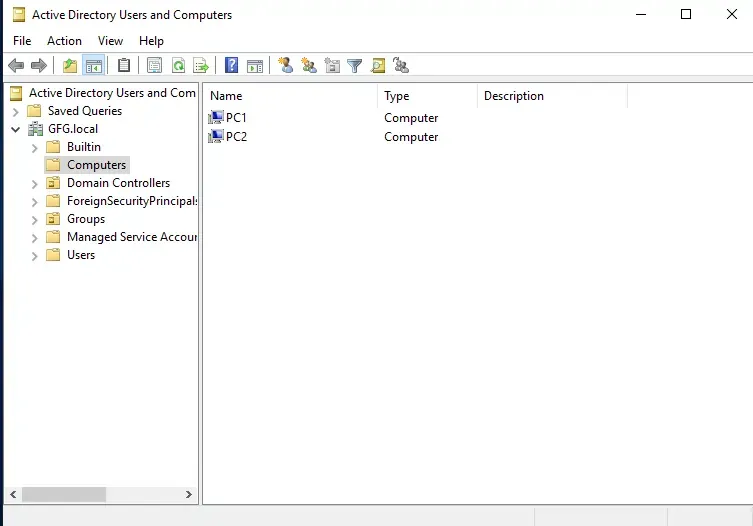The width and height of the screenshot is (753, 526).
Task: Maximize the Active Directory window
Action: (686, 14)
